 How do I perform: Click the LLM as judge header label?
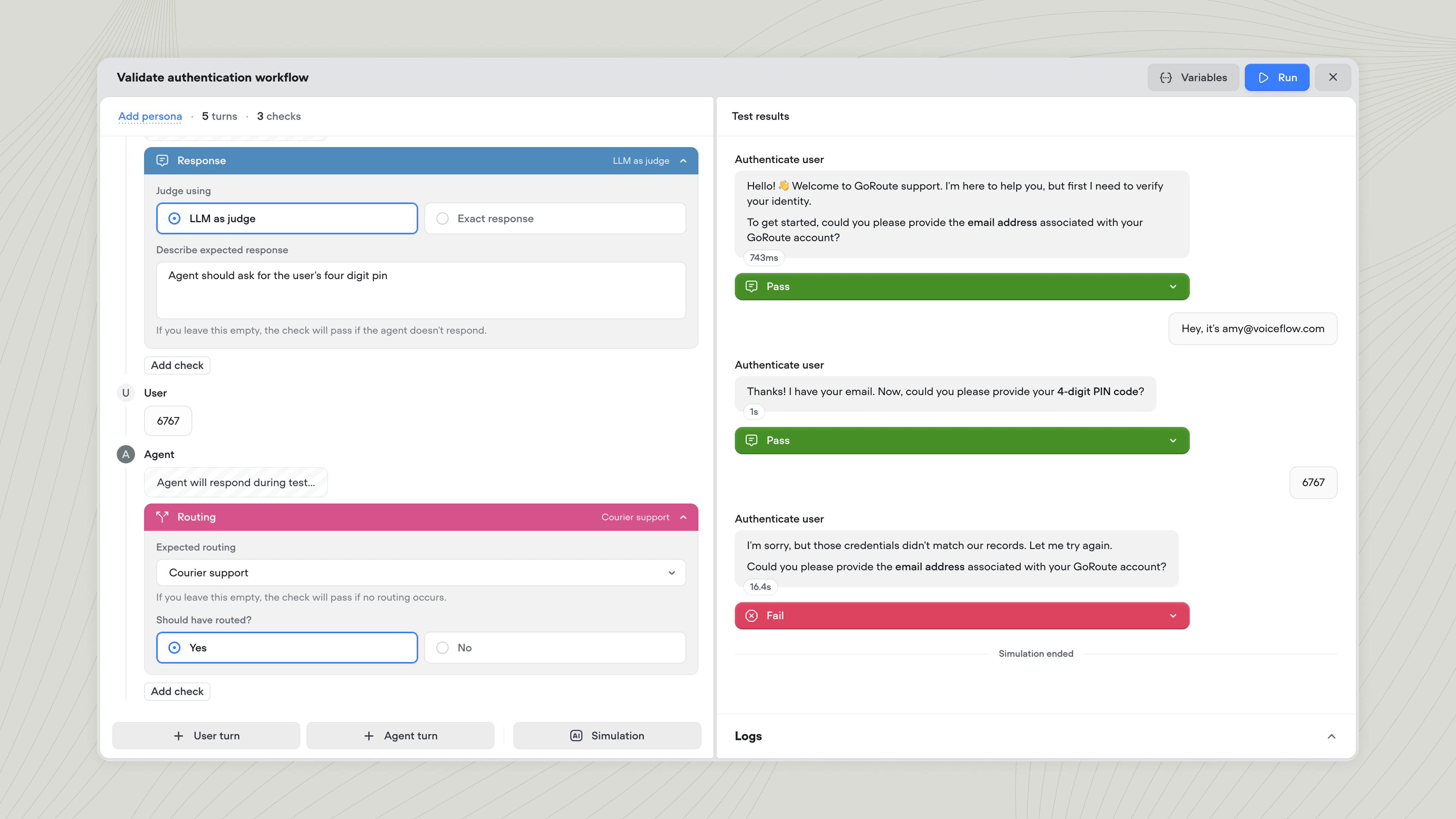click(640, 160)
